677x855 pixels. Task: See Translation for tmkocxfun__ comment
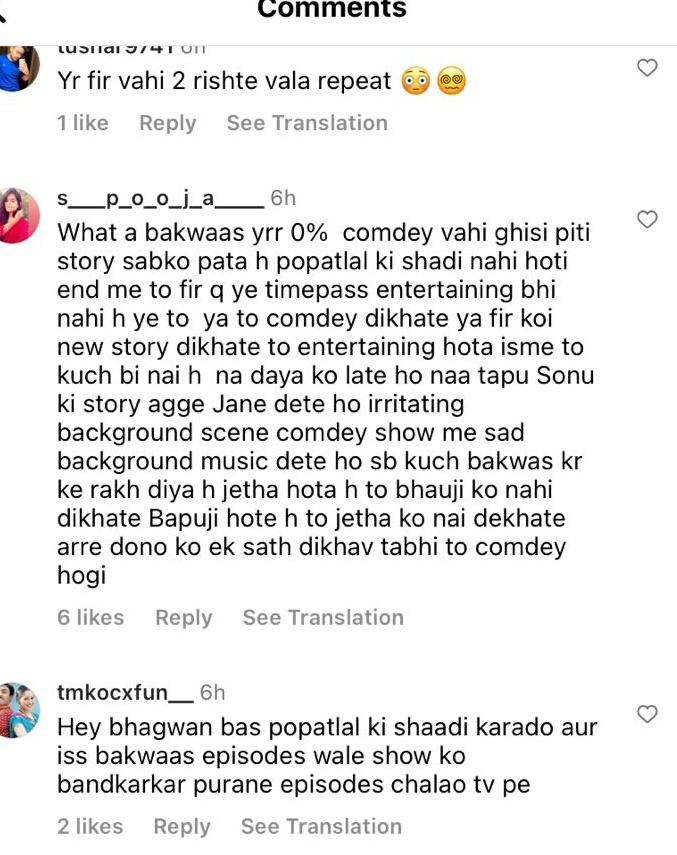pos(322,827)
